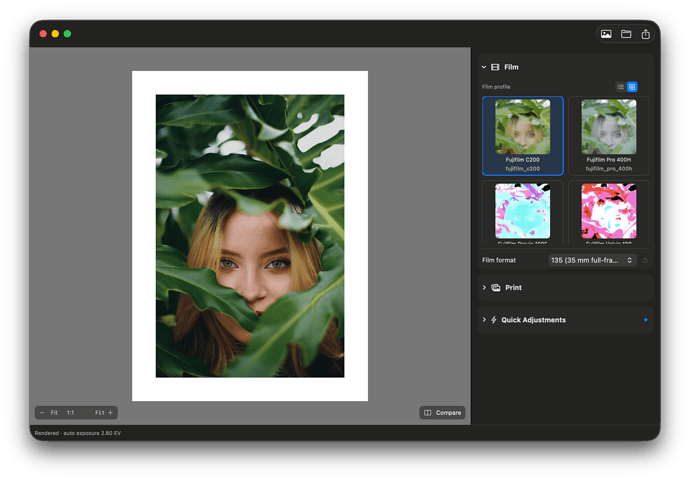Screen dimensions: 690x479
Task: Zoom in with the plus button
Action: coord(110,413)
